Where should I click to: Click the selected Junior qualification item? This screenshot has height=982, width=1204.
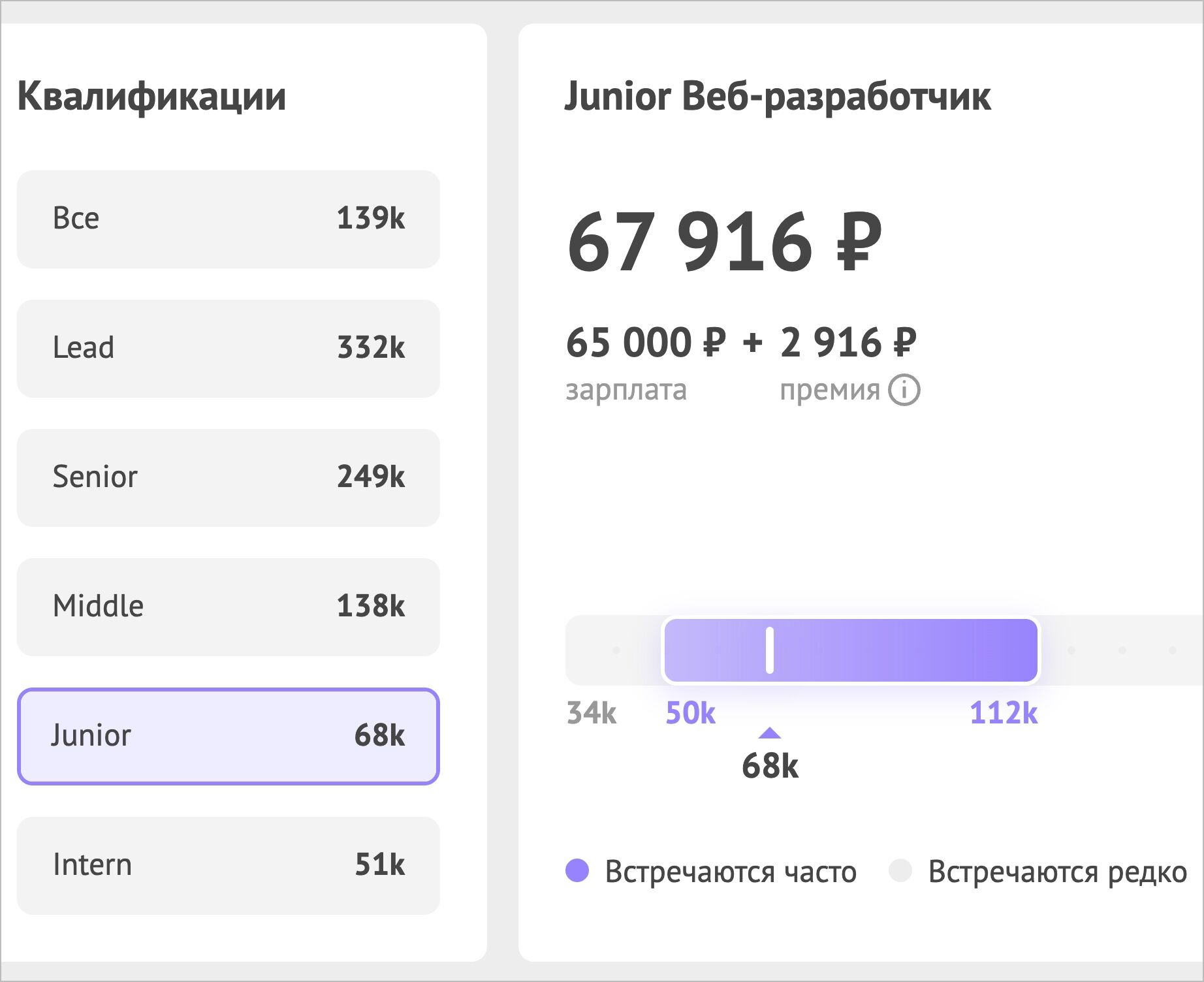coord(229,736)
